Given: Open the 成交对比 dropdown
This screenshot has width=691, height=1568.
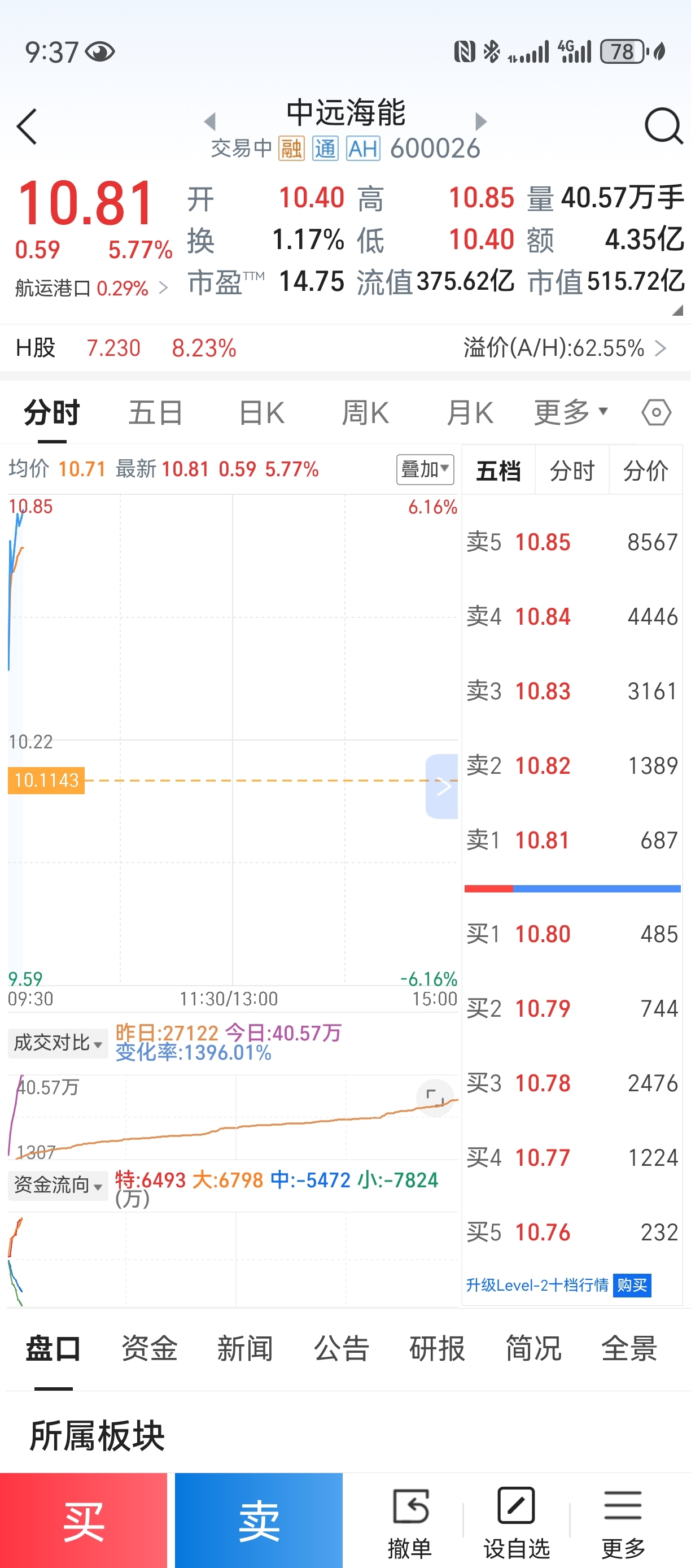Looking at the screenshot, I should [x=58, y=1043].
